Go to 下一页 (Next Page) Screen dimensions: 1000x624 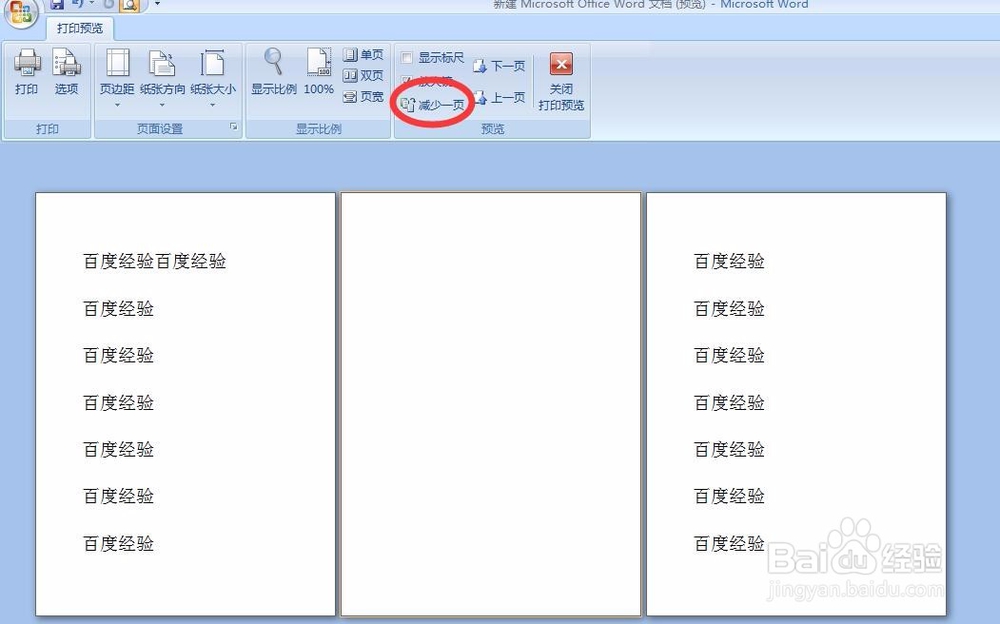click(x=500, y=66)
